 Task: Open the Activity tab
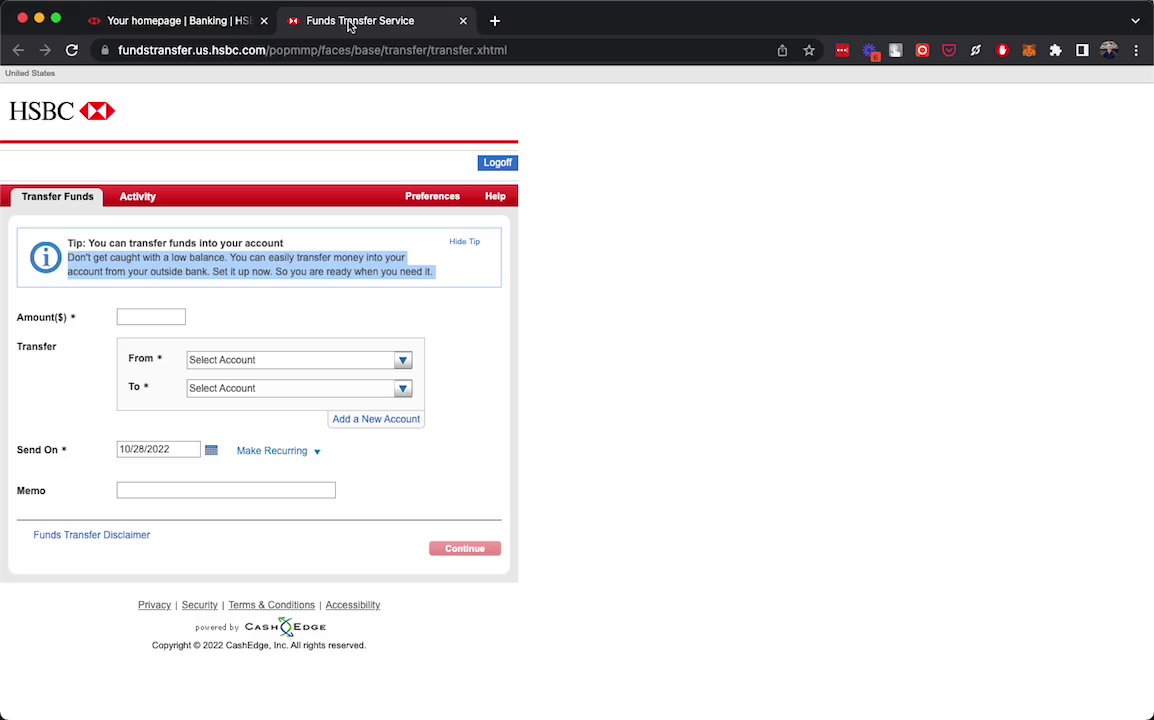[x=138, y=197]
